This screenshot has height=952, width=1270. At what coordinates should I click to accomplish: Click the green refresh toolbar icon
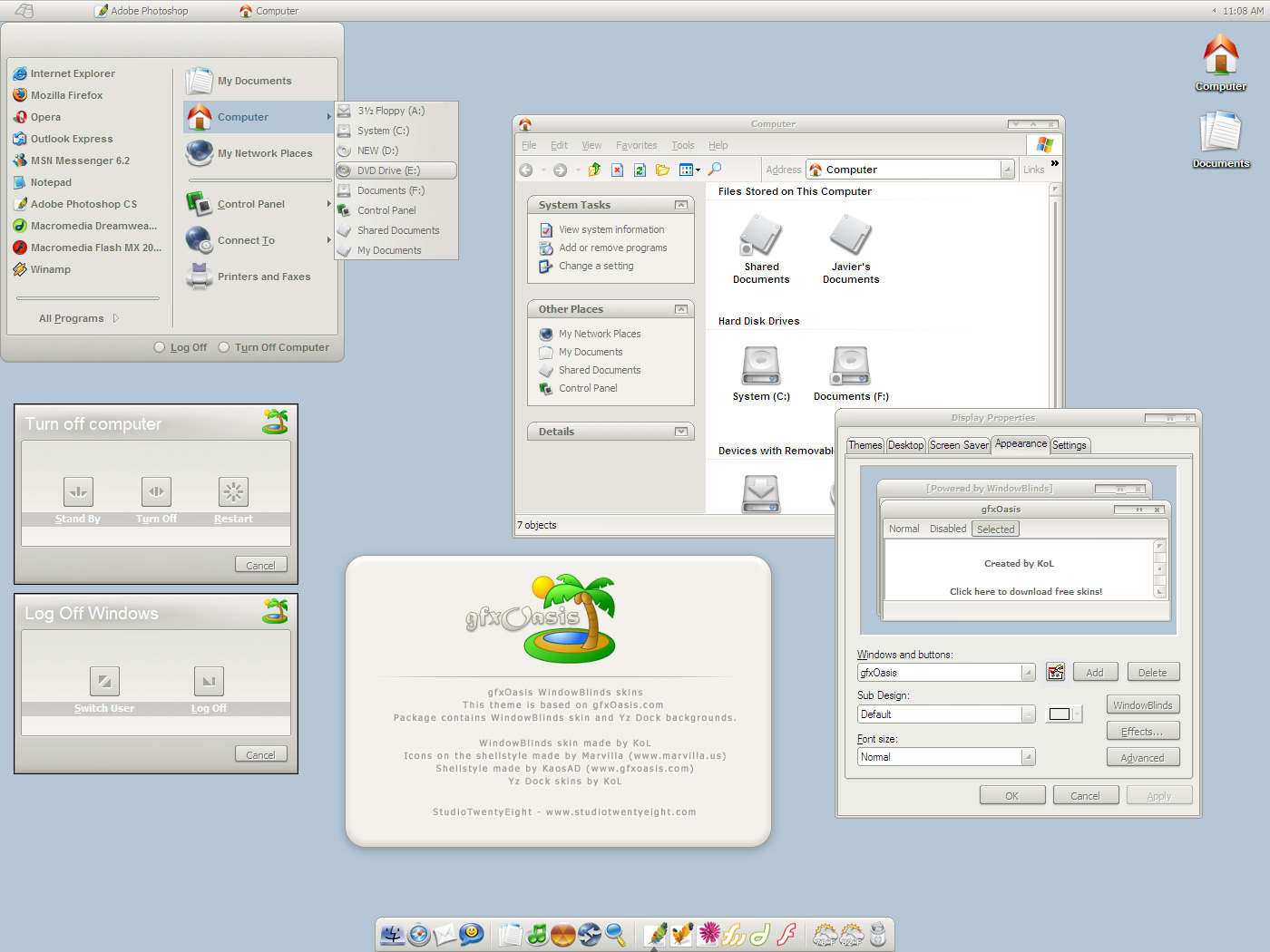[640, 170]
